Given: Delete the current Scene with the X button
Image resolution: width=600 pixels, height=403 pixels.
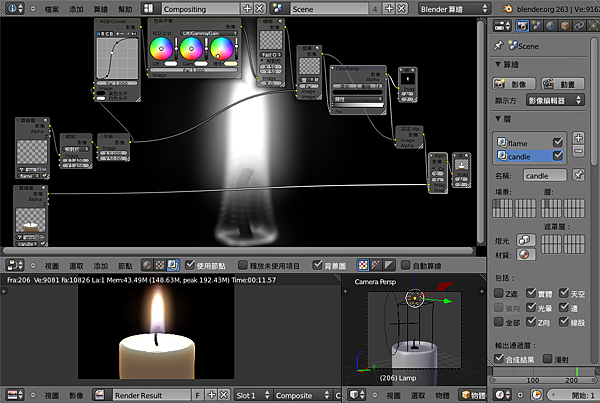Looking at the screenshot, I should [401, 8].
